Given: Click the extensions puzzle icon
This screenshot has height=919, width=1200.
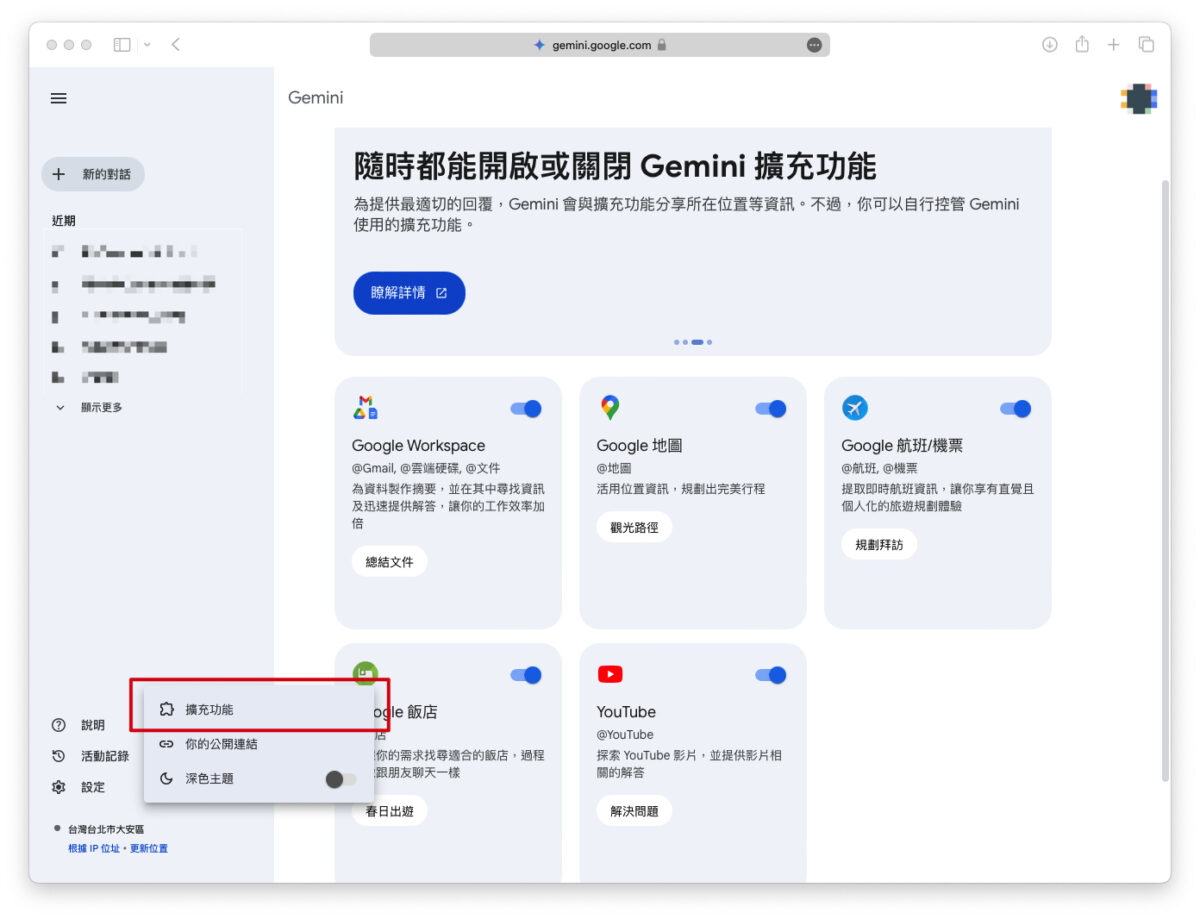Looking at the screenshot, I should coord(167,709).
